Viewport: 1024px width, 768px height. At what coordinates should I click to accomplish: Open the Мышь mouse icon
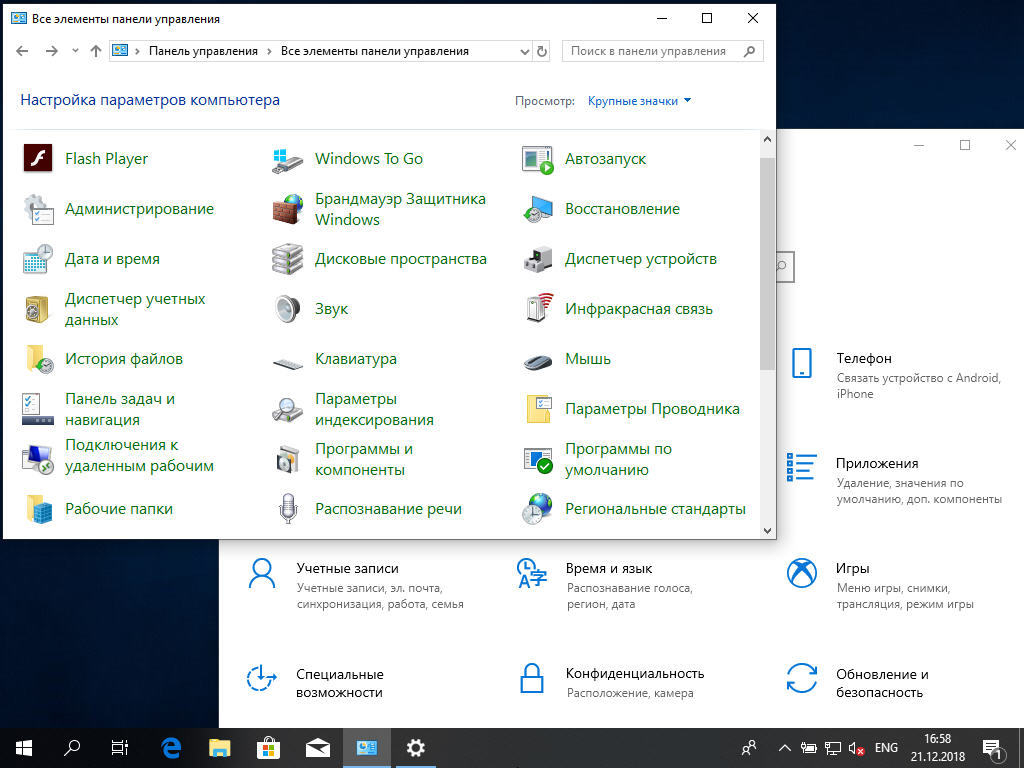[538, 359]
